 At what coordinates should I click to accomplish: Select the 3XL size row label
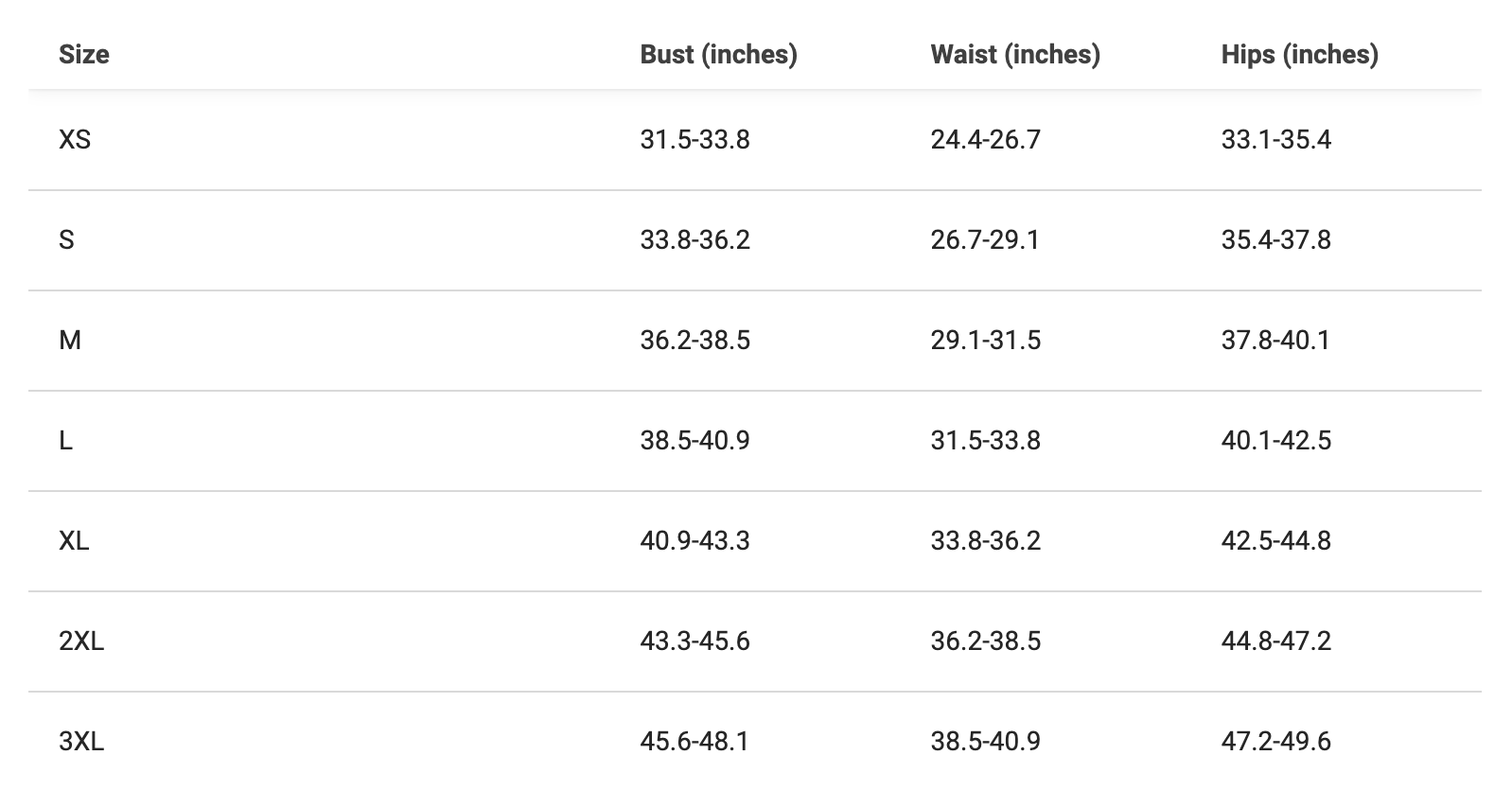click(81, 742)
